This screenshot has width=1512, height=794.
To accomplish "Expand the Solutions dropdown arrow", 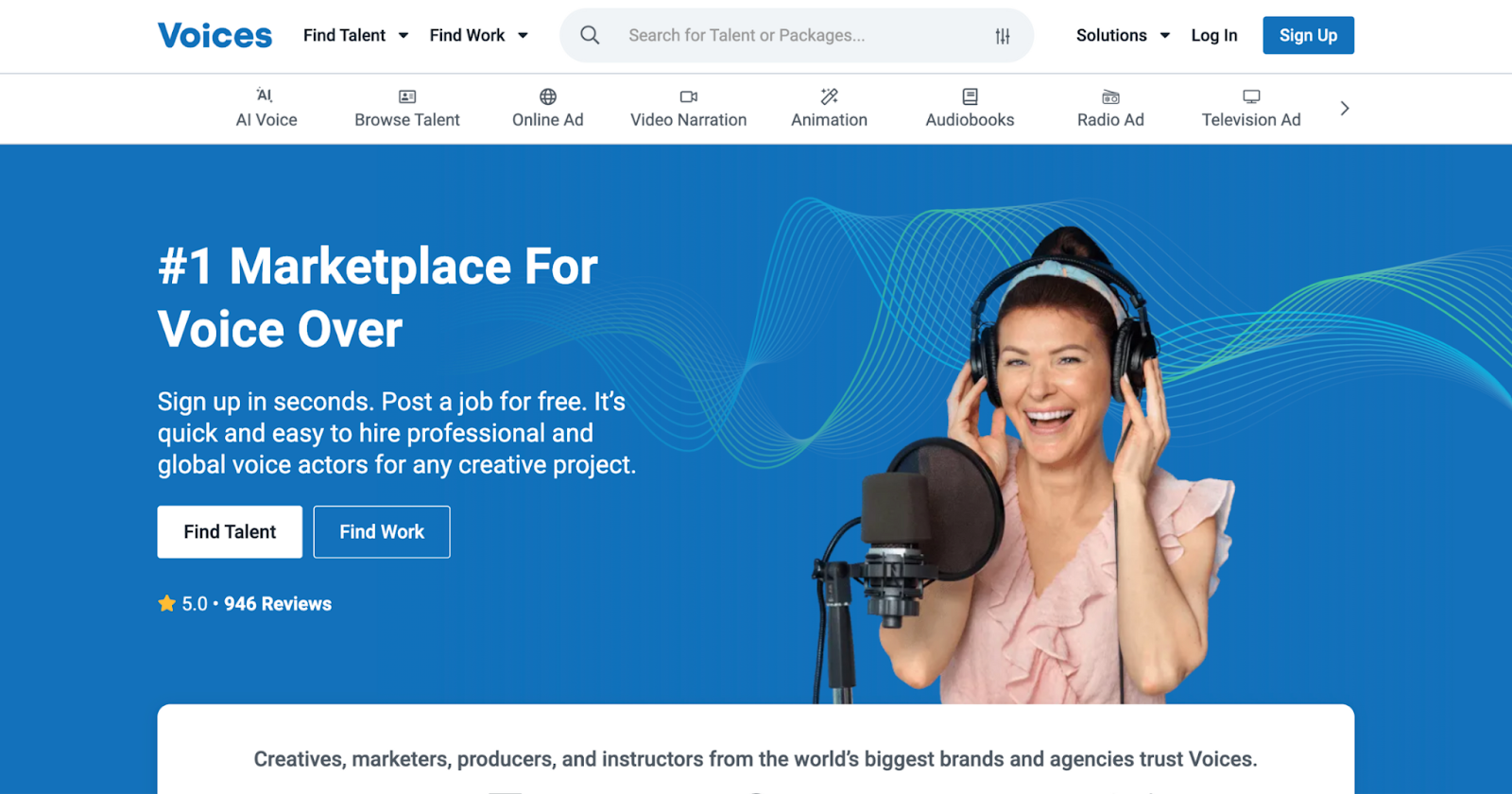I will point(1165,36).
